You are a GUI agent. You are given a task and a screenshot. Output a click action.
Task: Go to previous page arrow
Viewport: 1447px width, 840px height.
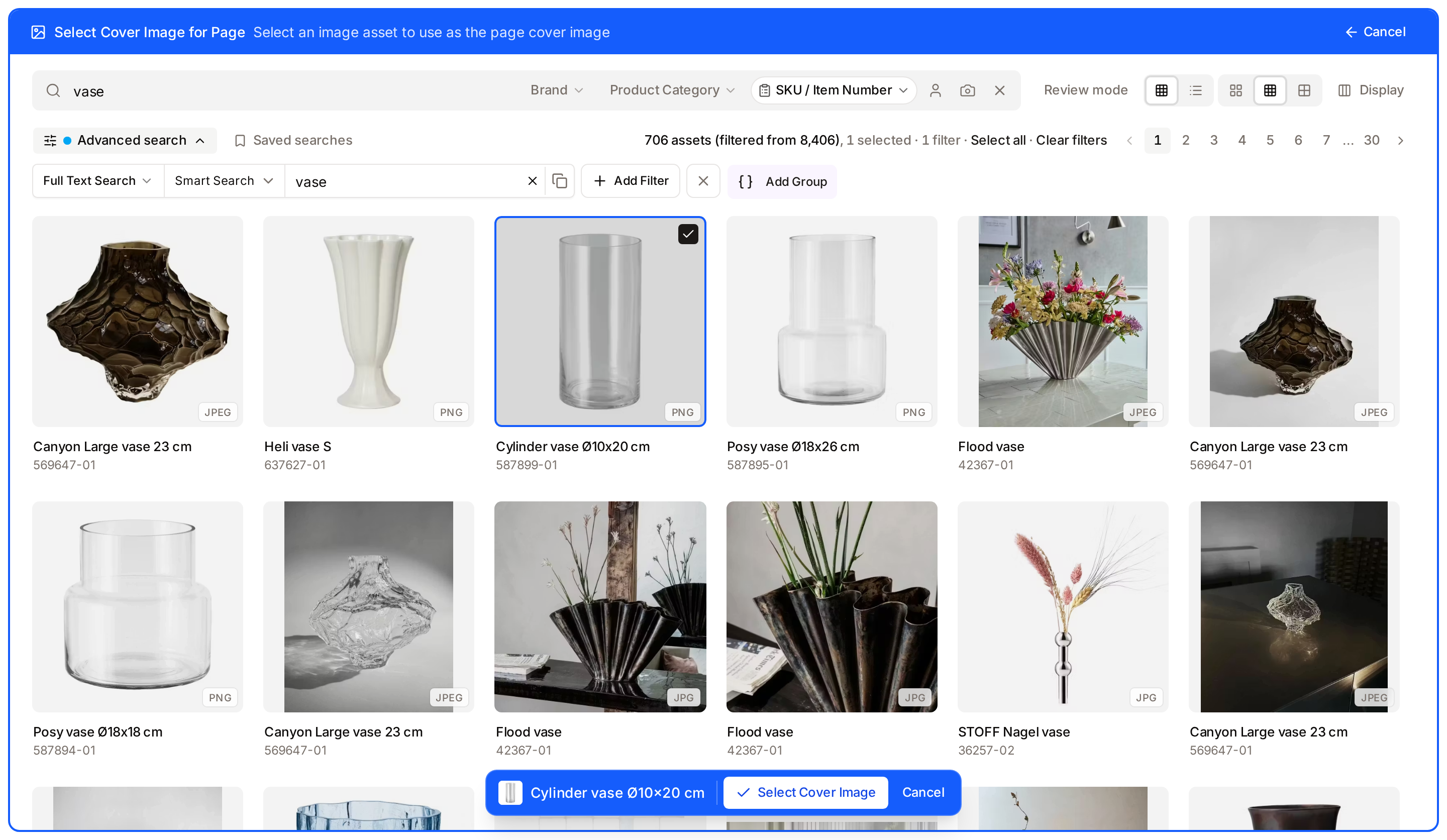pyautogui.click(x=1129, y=140)
